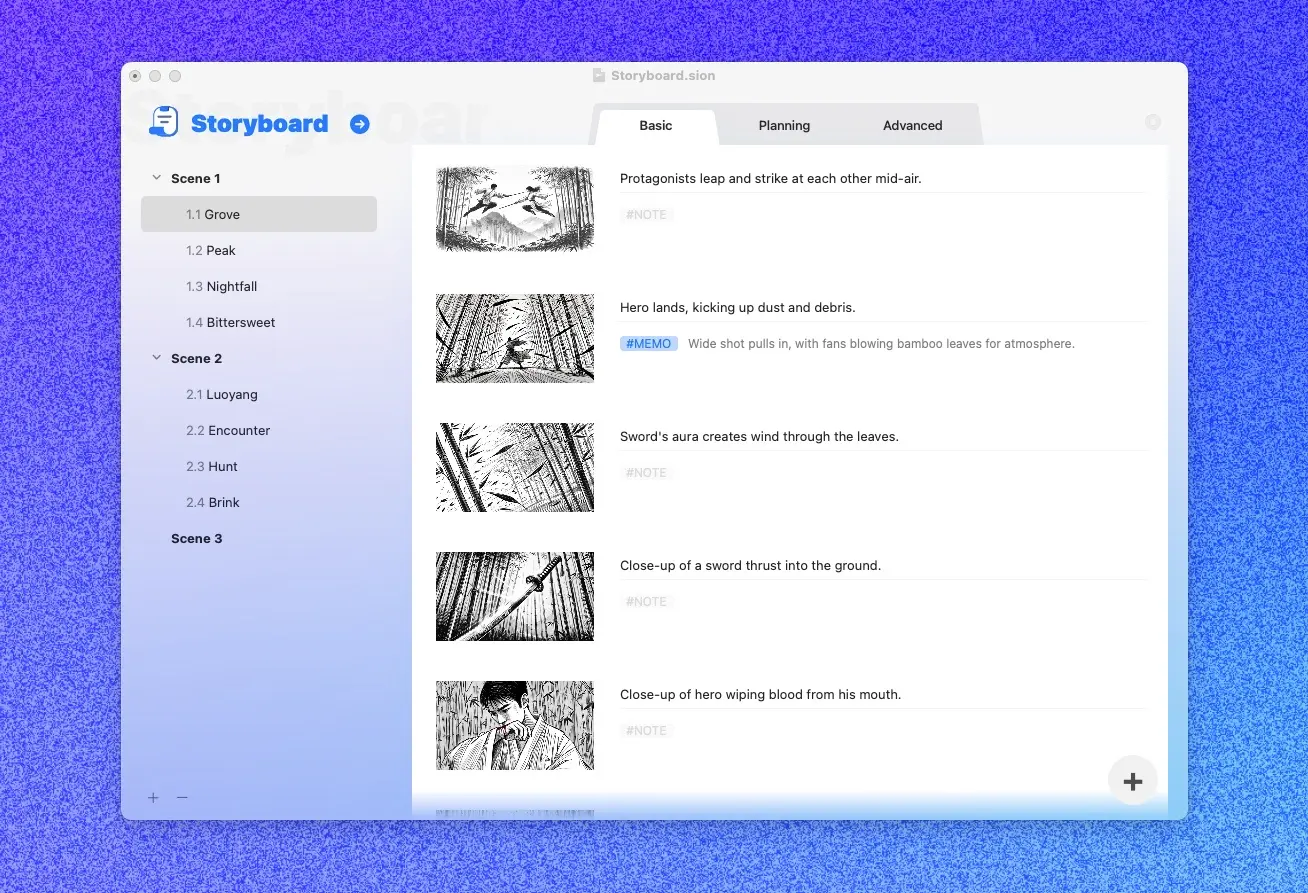Collapse the Scene 2 group

(x=156, y=358)
